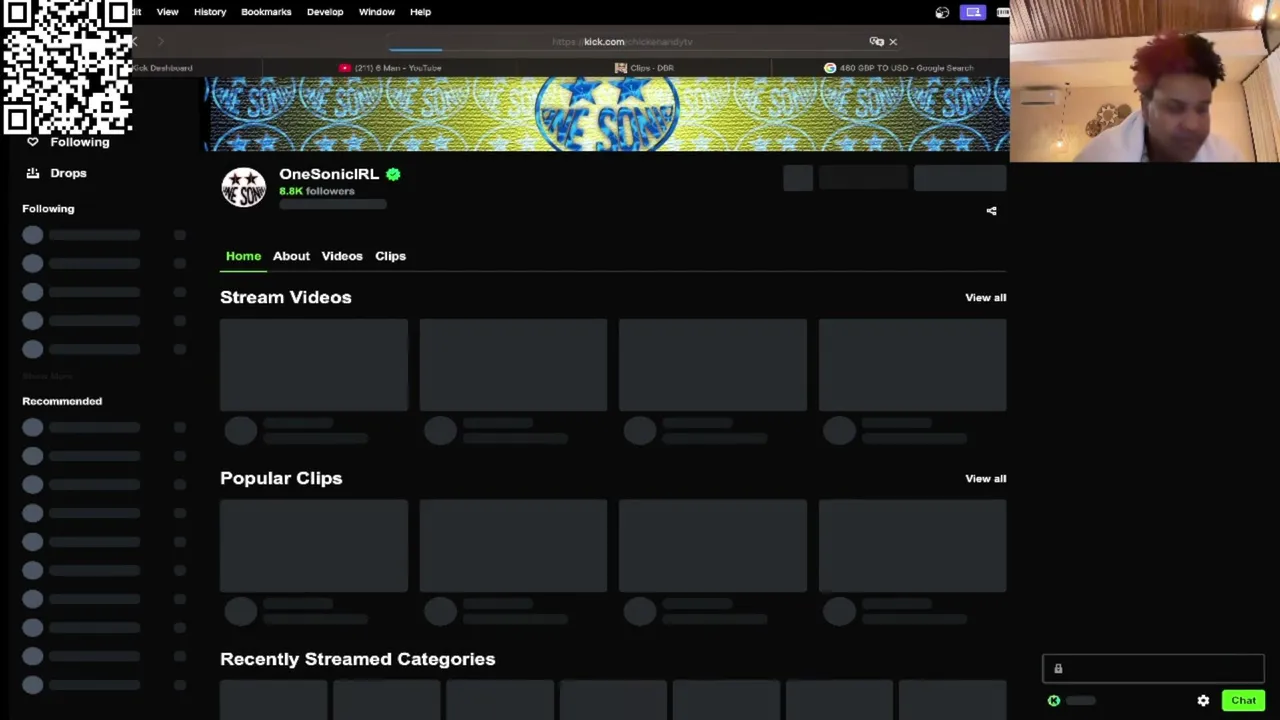Viewport: 1280px width, 720px height.
Task: Click the Kick points icon below chat box
Action: [1054, 701]
